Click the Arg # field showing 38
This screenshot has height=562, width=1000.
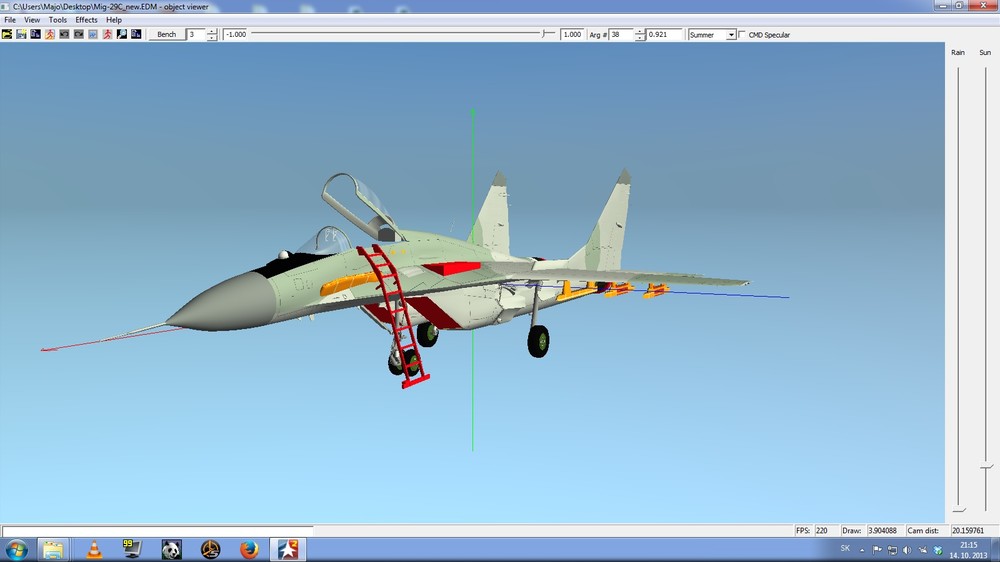pyautogui.click(x=621, y=34)
